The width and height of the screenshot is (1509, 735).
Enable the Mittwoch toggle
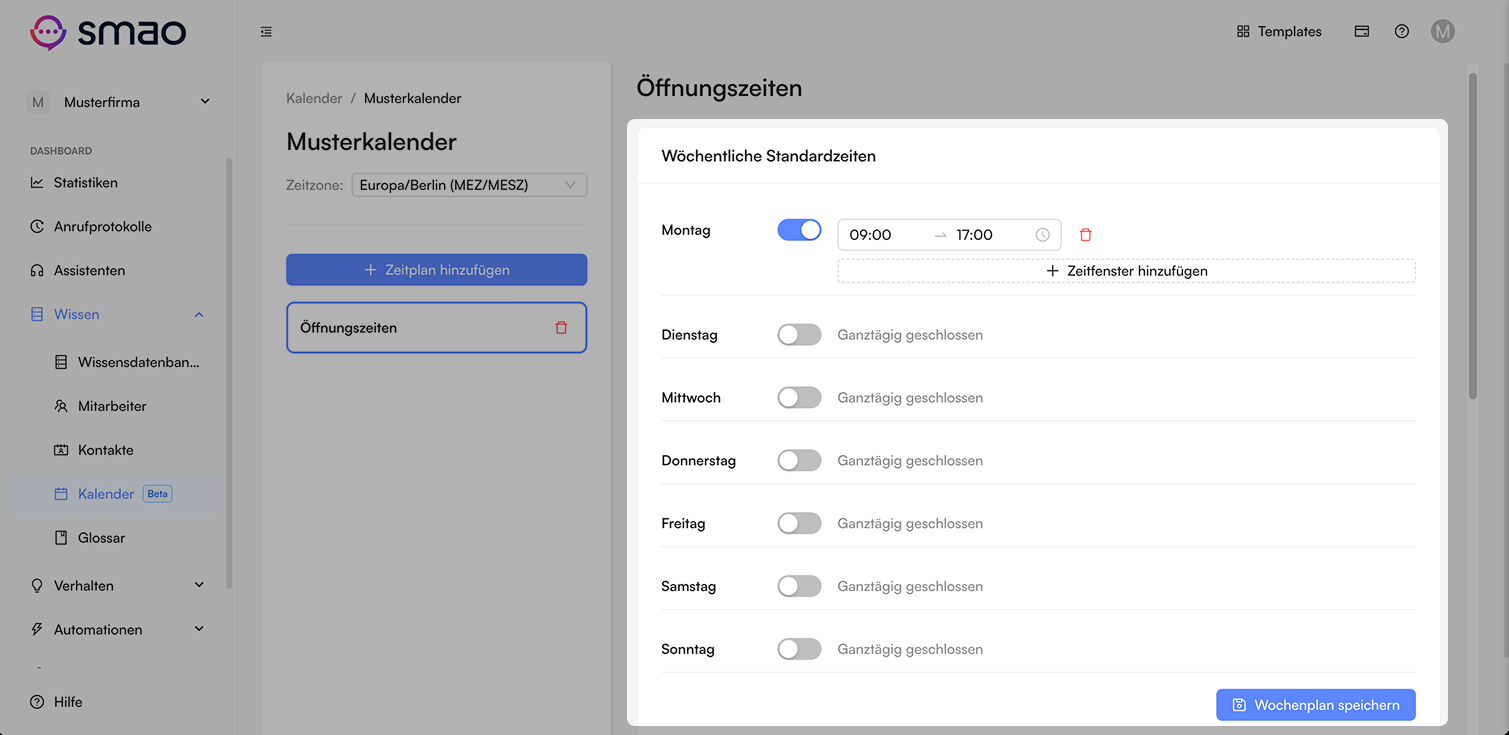(x=799, y=398)
